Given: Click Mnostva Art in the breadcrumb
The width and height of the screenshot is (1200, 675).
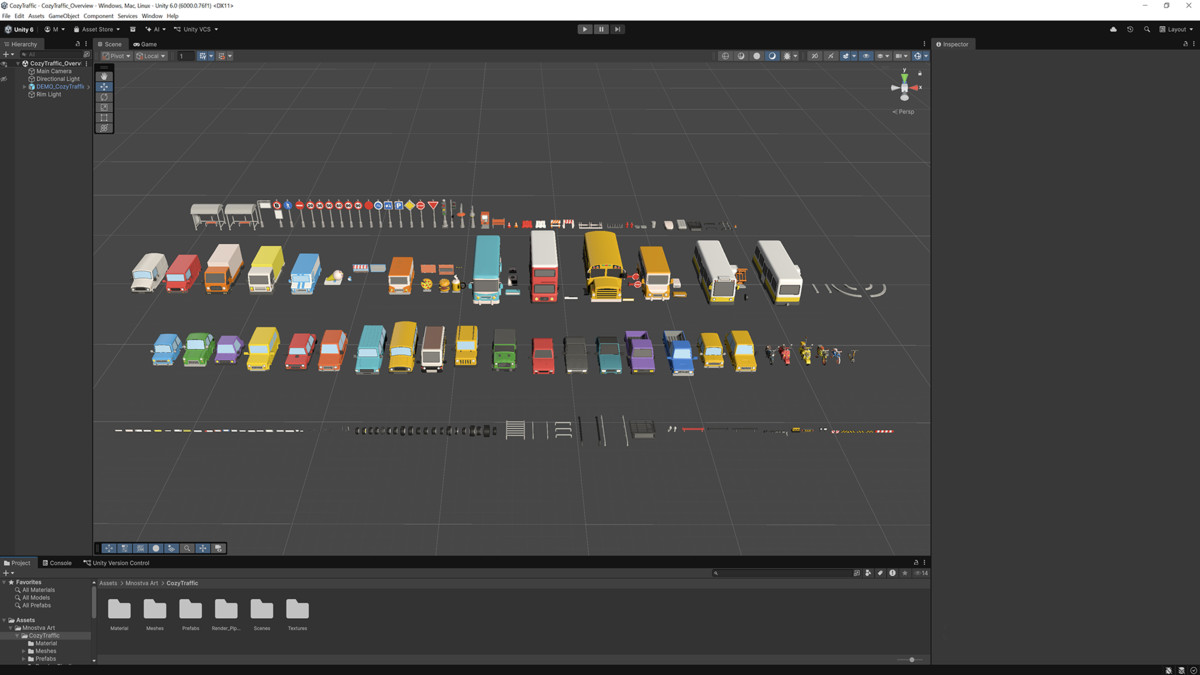Looking at the screenshot, I should point(142,583).
